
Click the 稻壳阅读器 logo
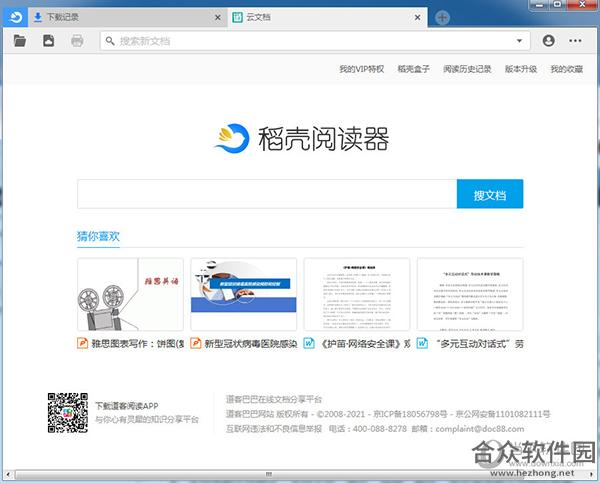[x=301, y=139]
